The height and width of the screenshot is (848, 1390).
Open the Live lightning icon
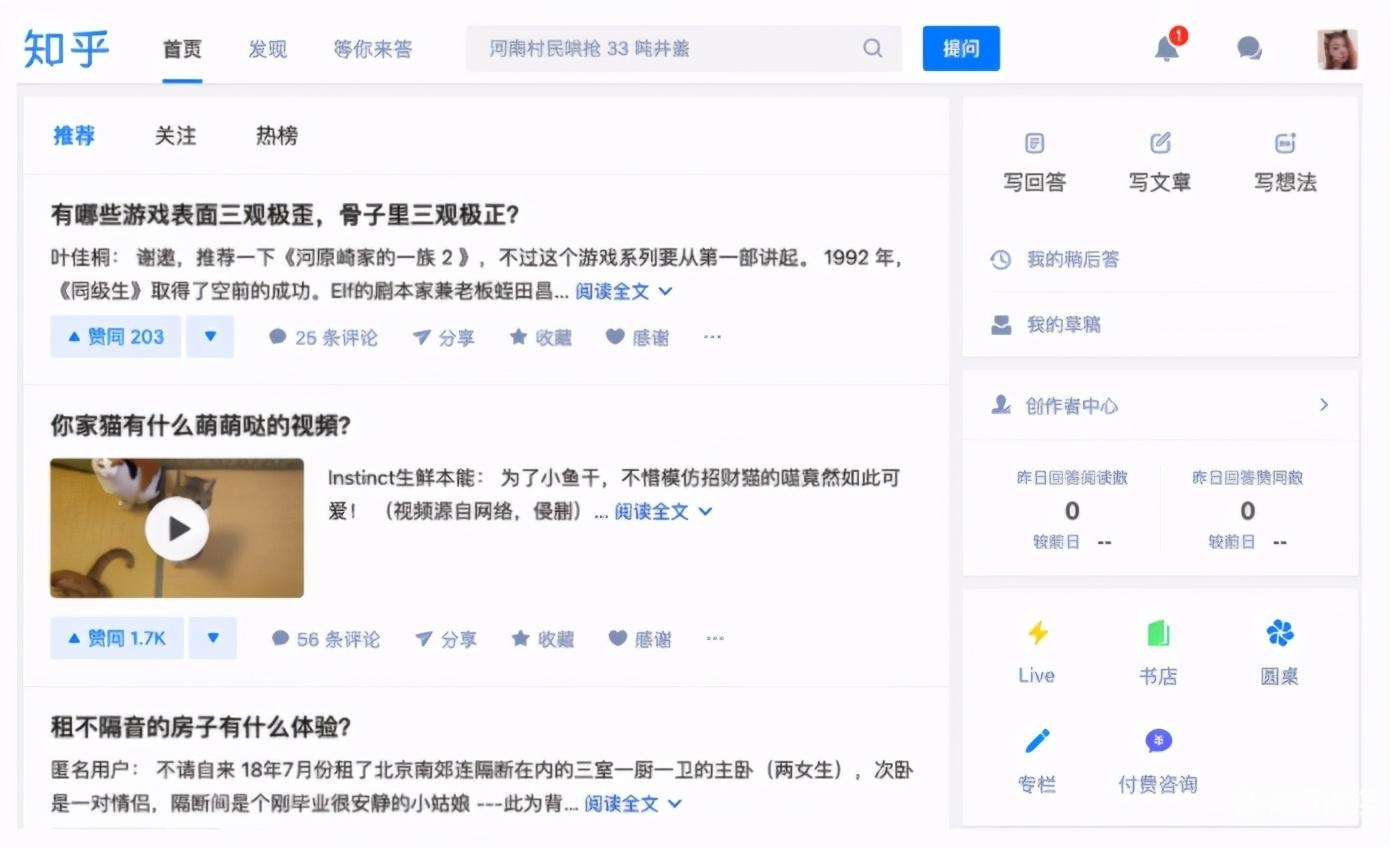point(1037,633)
